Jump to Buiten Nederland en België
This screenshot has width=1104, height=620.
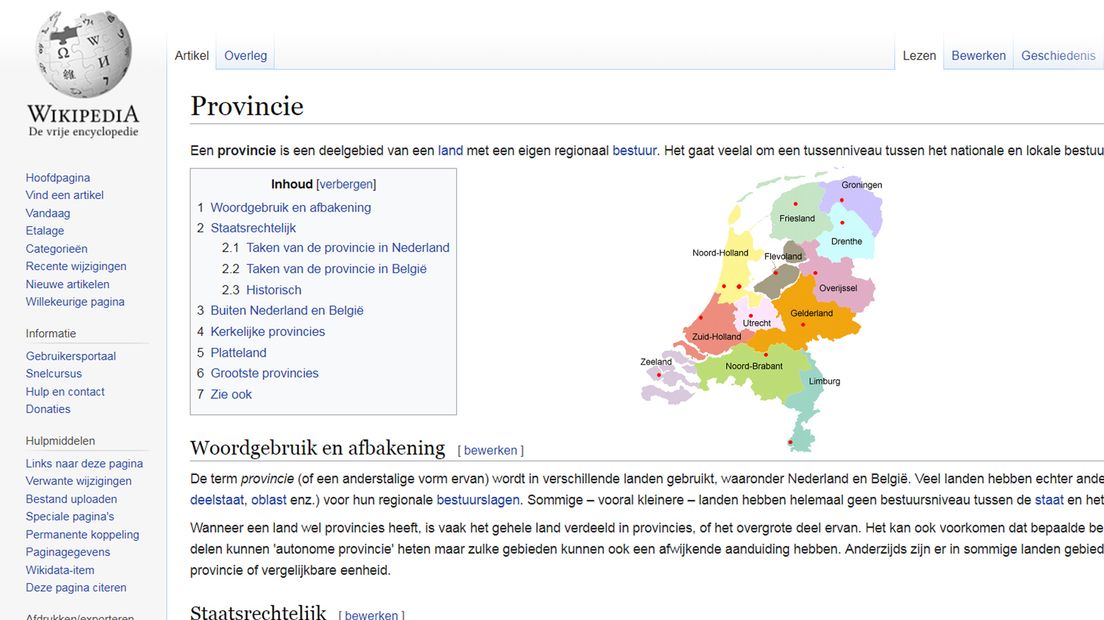[287, 310]
